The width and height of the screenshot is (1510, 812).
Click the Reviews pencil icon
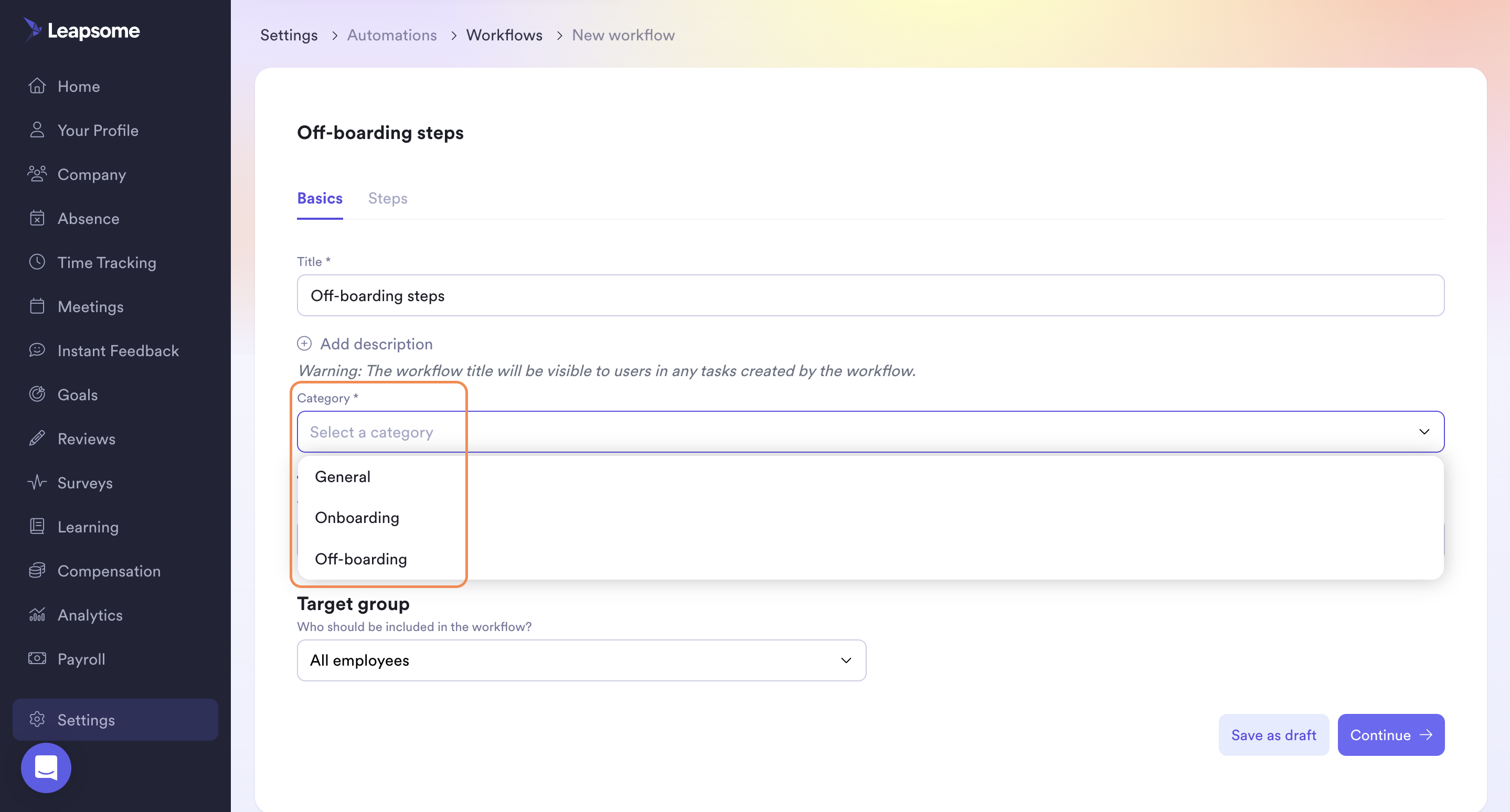[37, 438]
